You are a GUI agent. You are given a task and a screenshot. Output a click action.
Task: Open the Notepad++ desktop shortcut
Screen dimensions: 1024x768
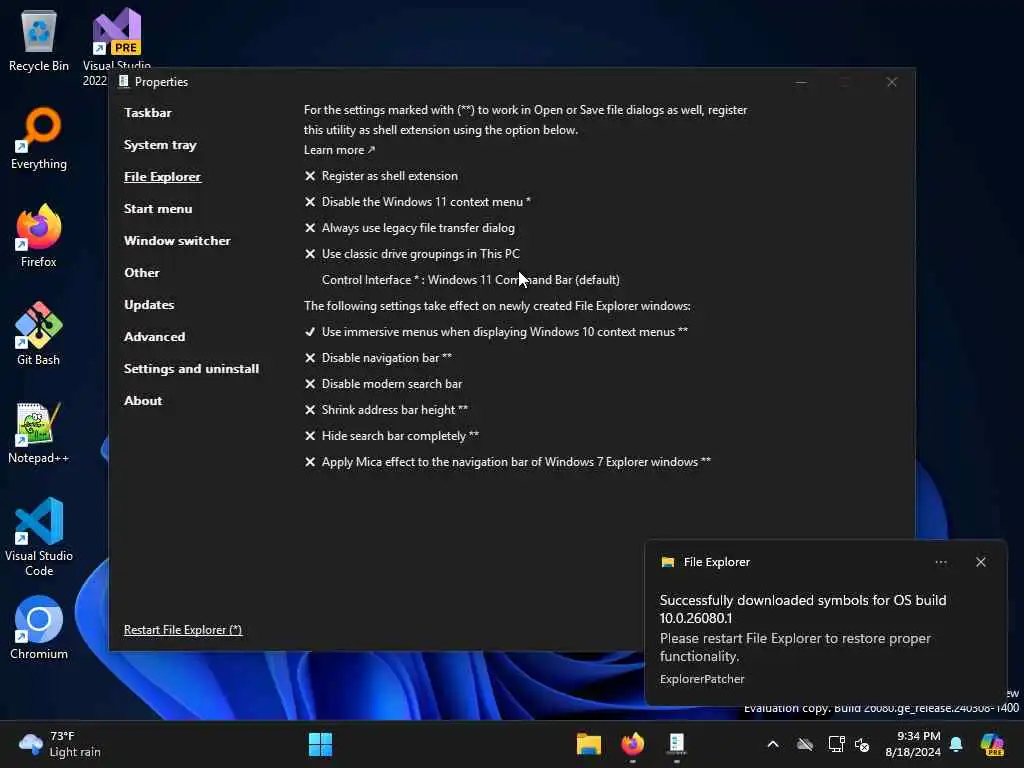click(39, 432)
